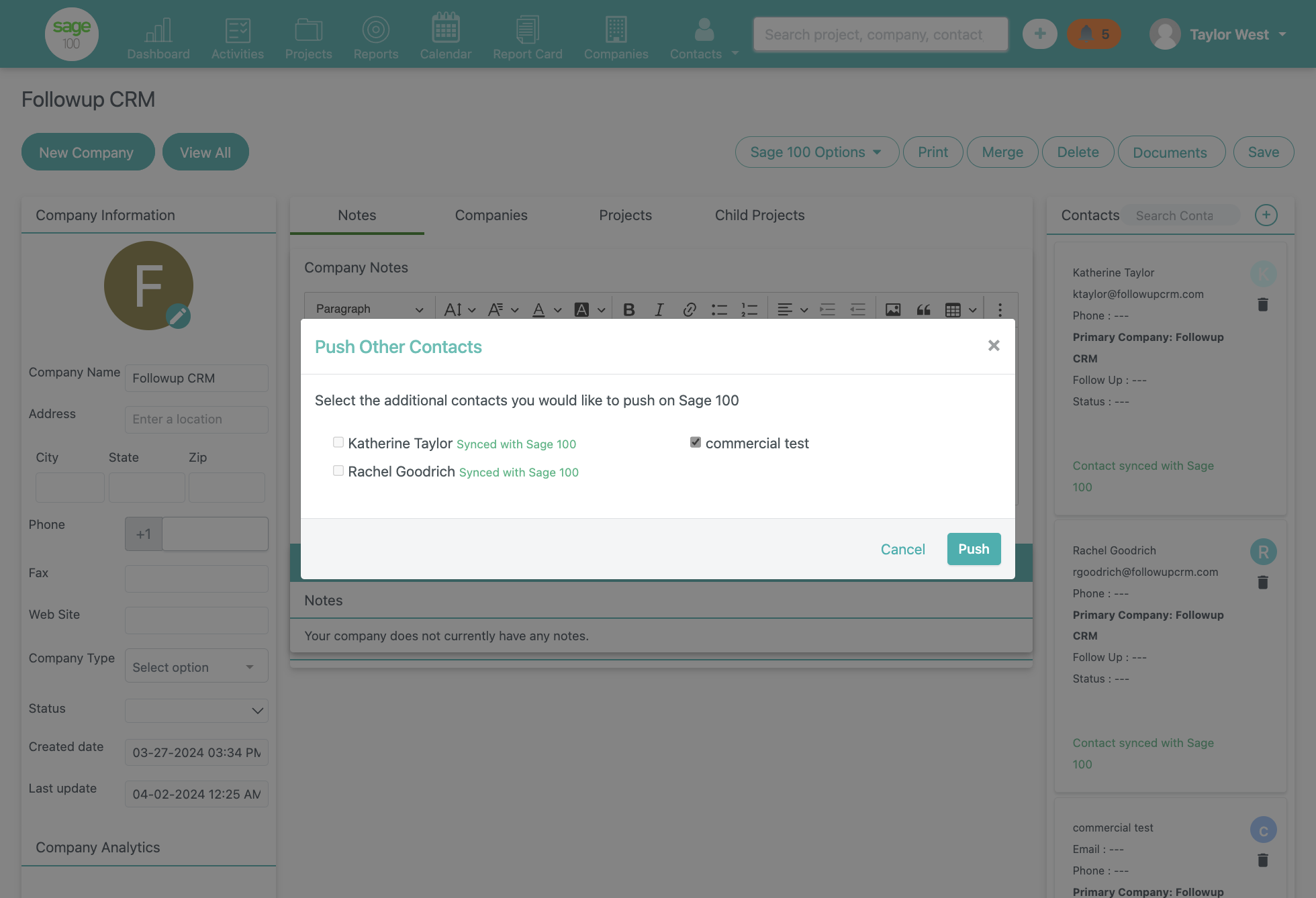This screenshot has height=898, width=1316.
Task: Open the Company Type select option
Action: coord(196,666)
